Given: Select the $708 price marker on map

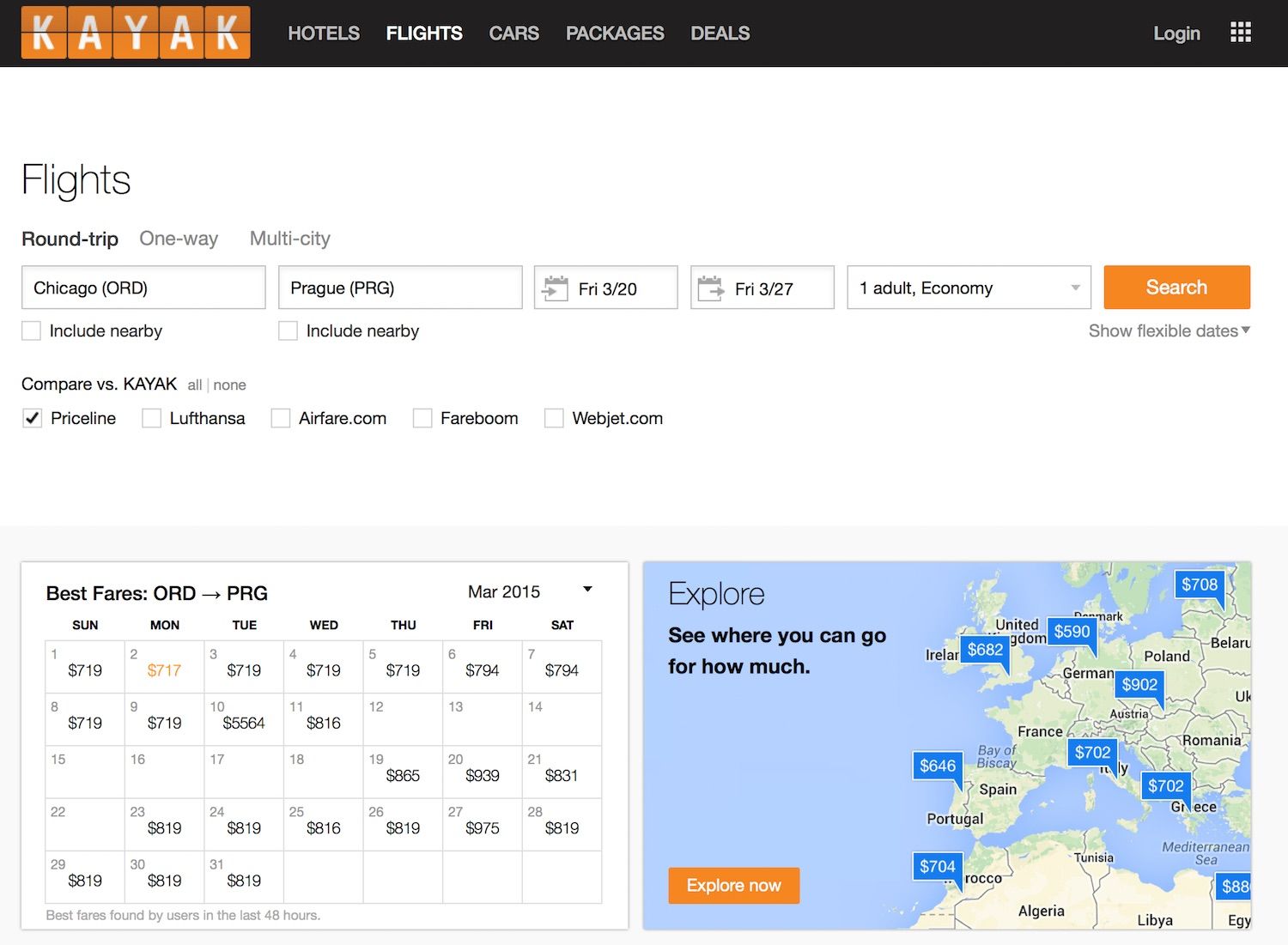Looking at the screenshot, I should tap(1199, 585).
